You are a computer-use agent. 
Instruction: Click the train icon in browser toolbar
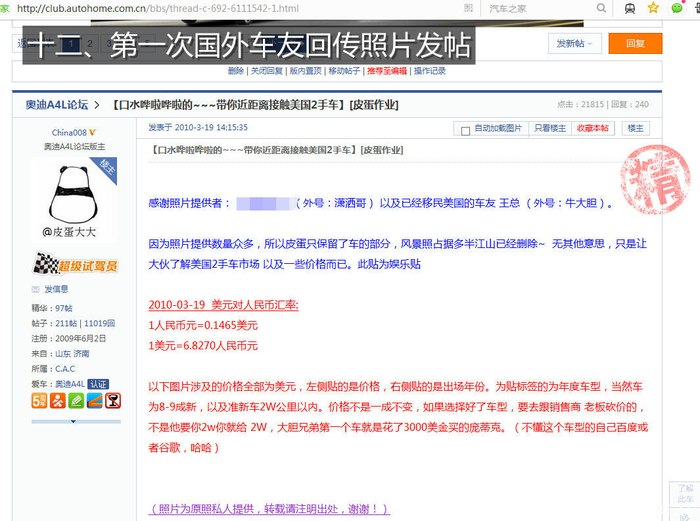click(x=628, y=8)
